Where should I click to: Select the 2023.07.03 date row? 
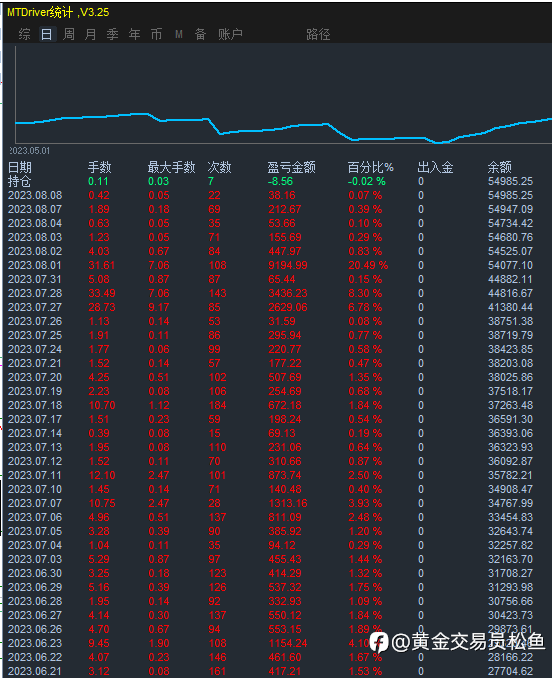(x=35, y=559)
